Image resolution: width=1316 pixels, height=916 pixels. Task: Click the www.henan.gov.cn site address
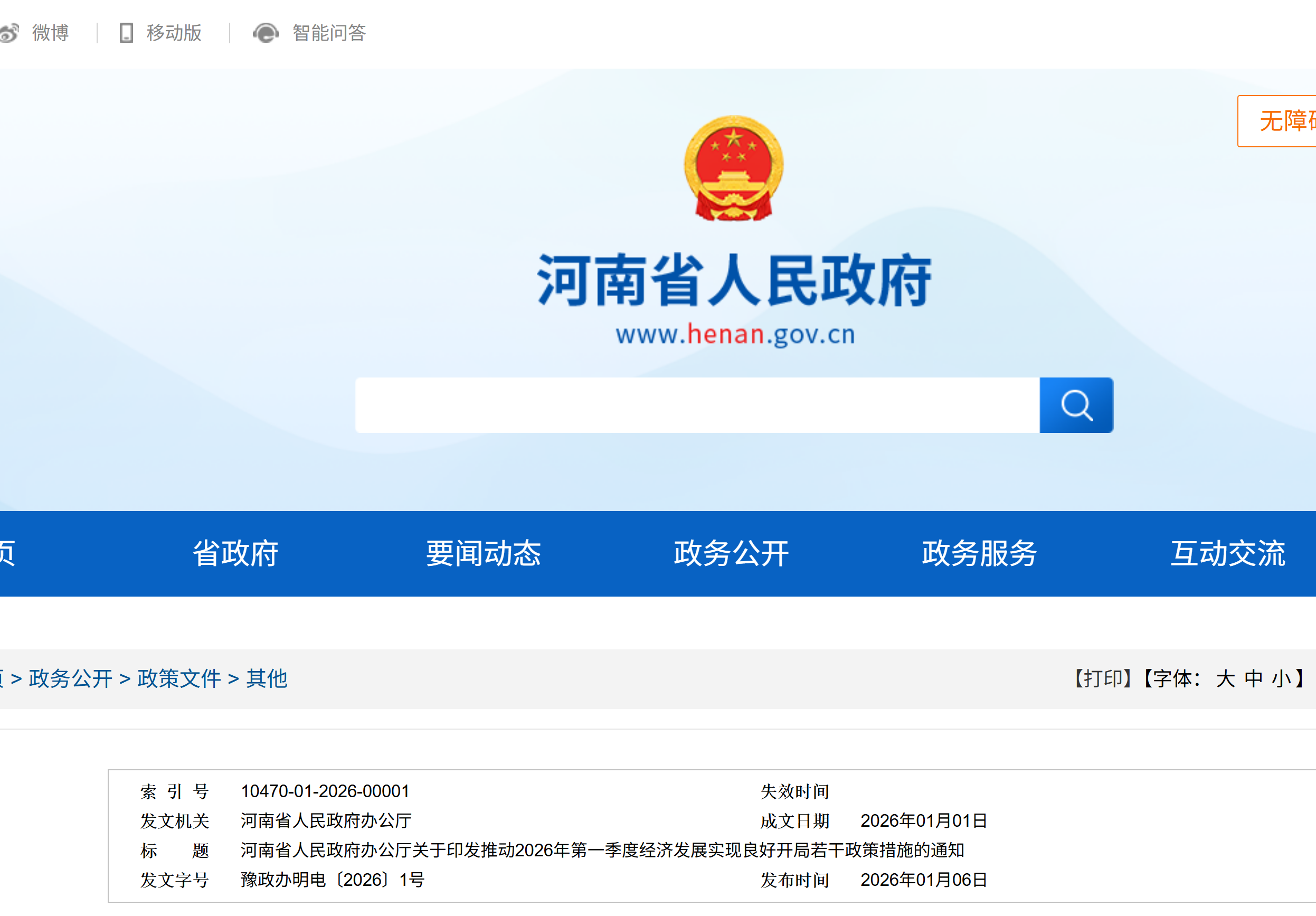[x=735, y=336]
